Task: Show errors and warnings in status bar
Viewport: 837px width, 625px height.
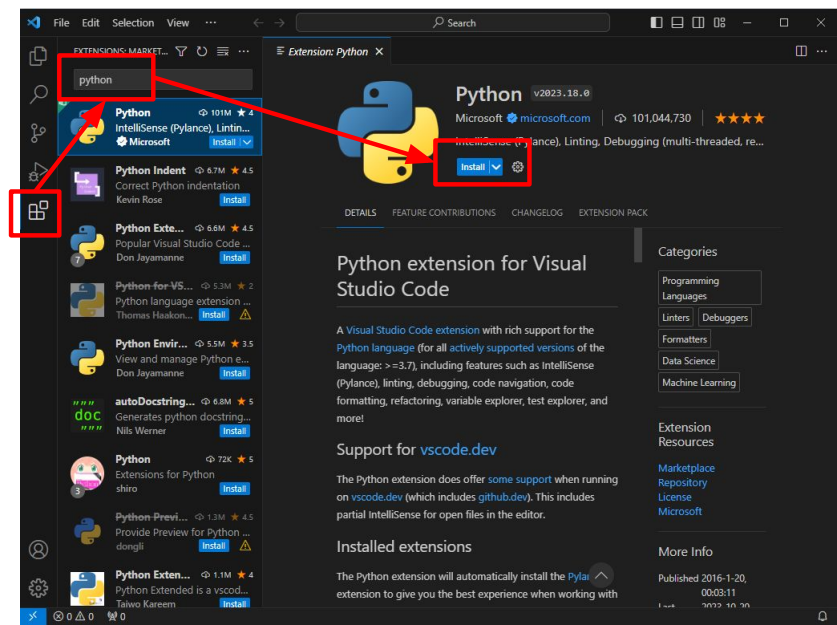Action: point(73,616)
